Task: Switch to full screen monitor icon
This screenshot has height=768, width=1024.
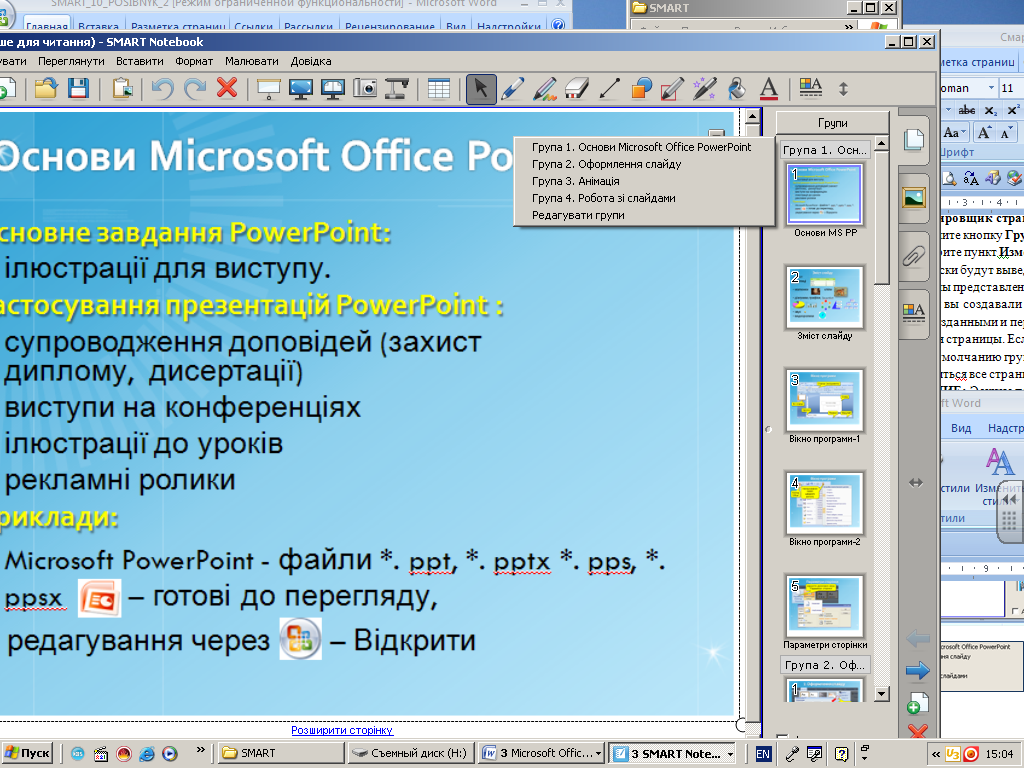Action: click(300, 88)
